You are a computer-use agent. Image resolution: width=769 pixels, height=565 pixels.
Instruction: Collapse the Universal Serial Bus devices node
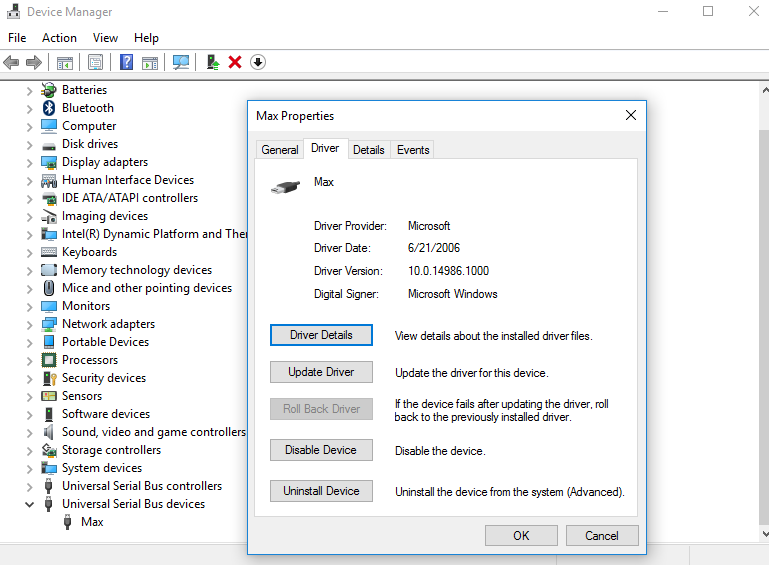click(x=29, y=504)
